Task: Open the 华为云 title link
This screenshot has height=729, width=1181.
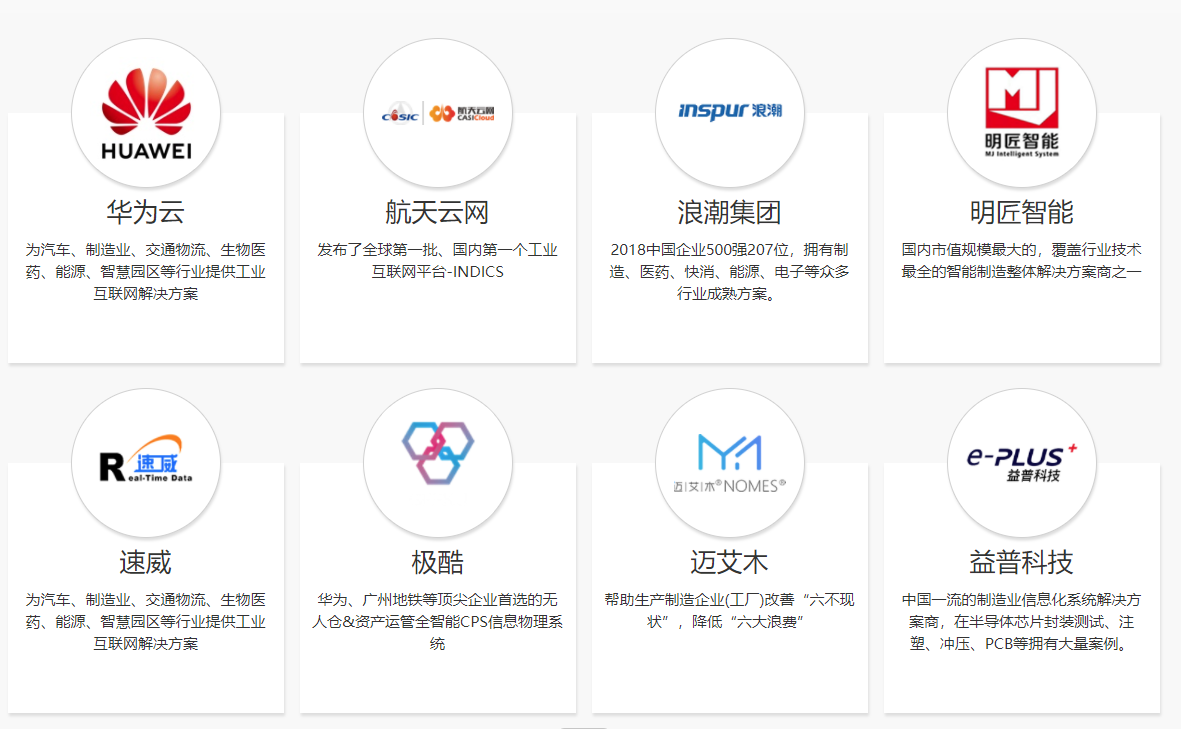Action: pyautogui.click(x=146, y=212)
